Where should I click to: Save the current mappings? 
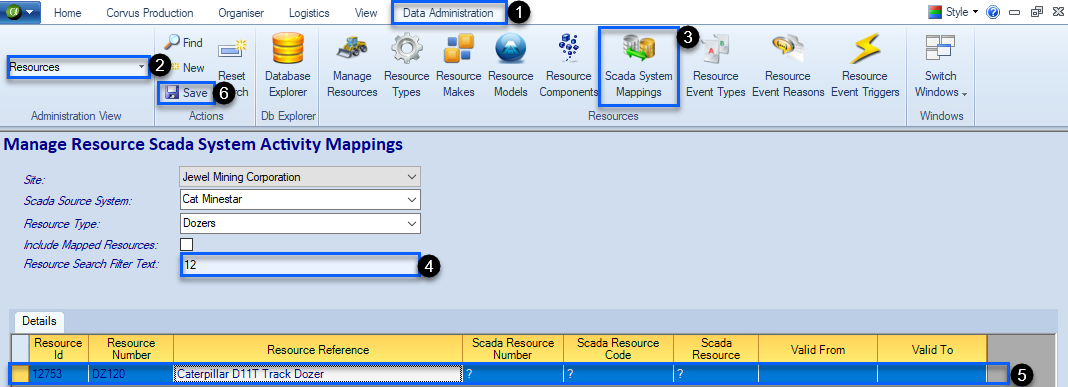[187, 93]
